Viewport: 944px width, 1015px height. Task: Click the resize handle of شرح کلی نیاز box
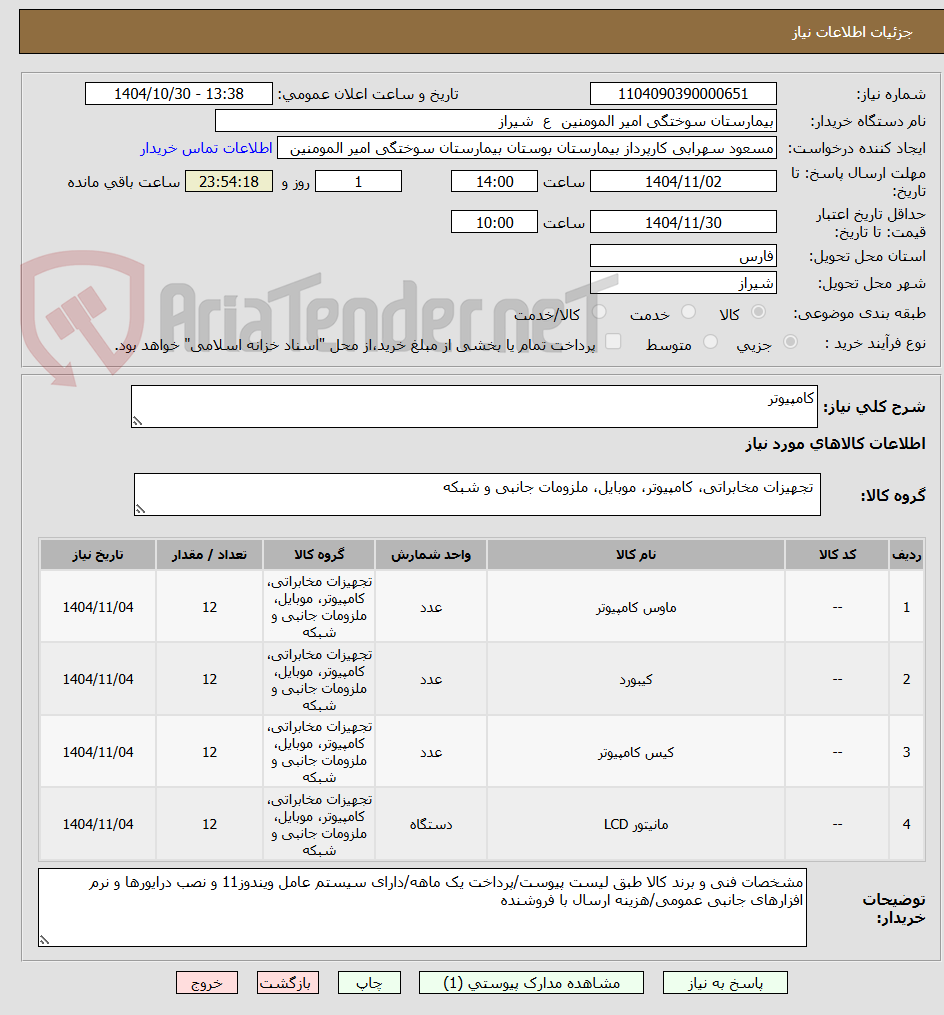coord(137,421)
